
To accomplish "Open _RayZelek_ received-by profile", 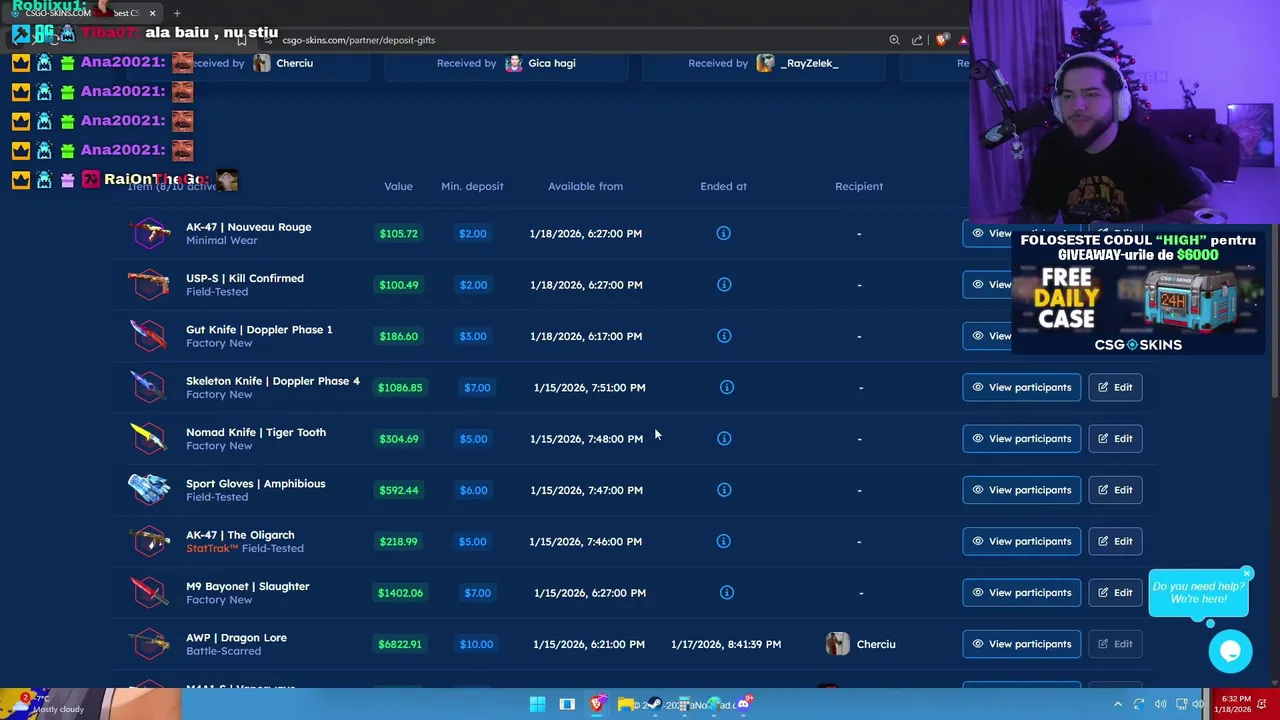I will pos(797,63).
